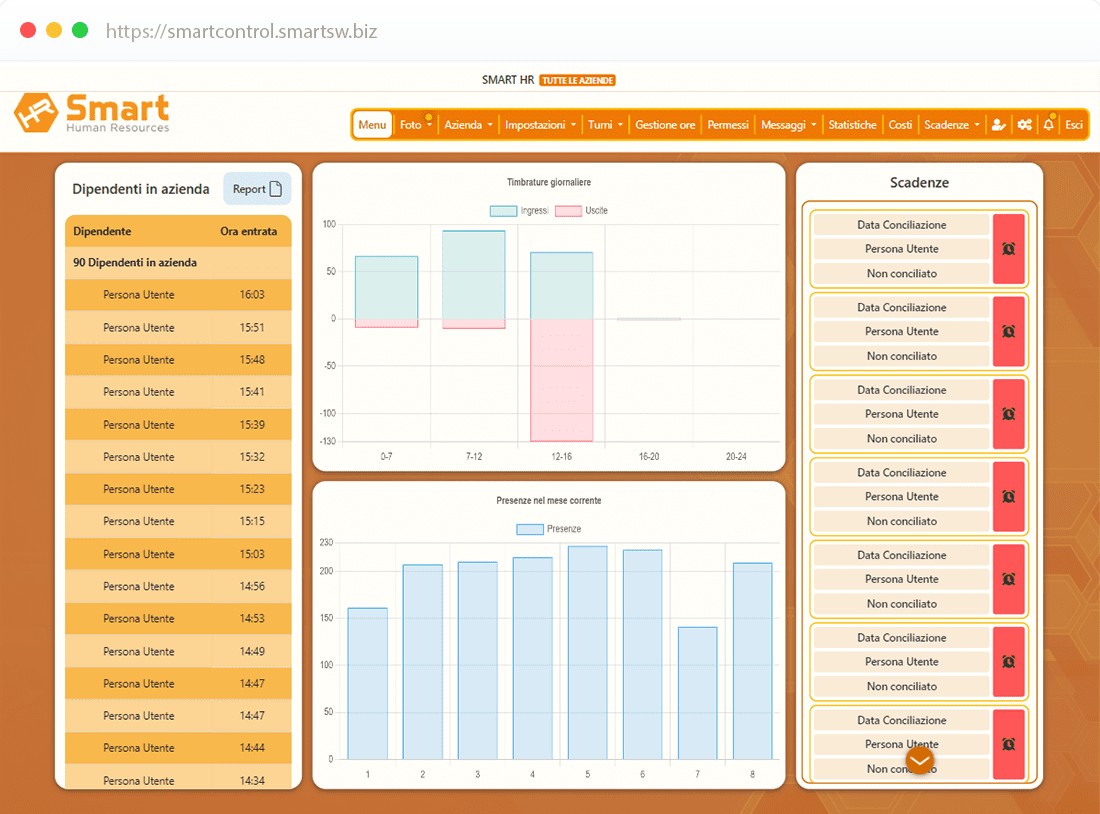Click the third deadline alarm clock icon
Image resolution: width=1100 pixels, height=814 pixels.
(1008, 414)
